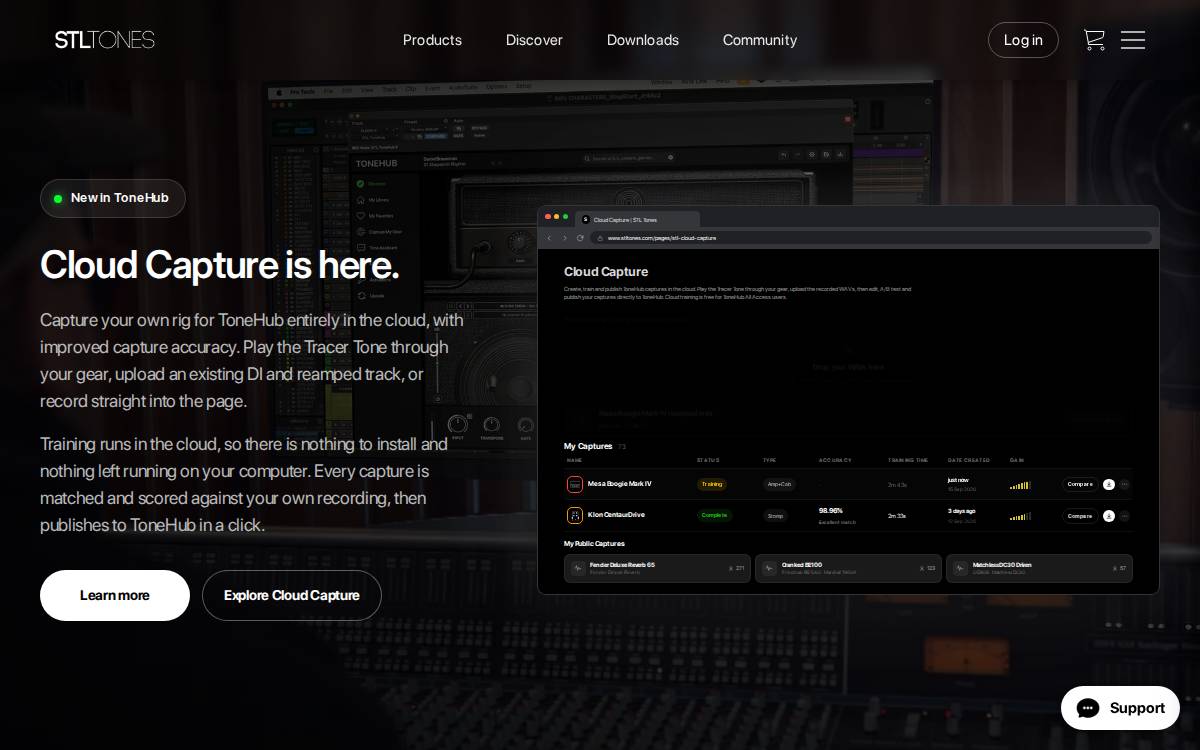This screenshot has height=750, width=1200.
Task: Click the 271 download count
Action: pyautogui.click(x=740, y=568)
